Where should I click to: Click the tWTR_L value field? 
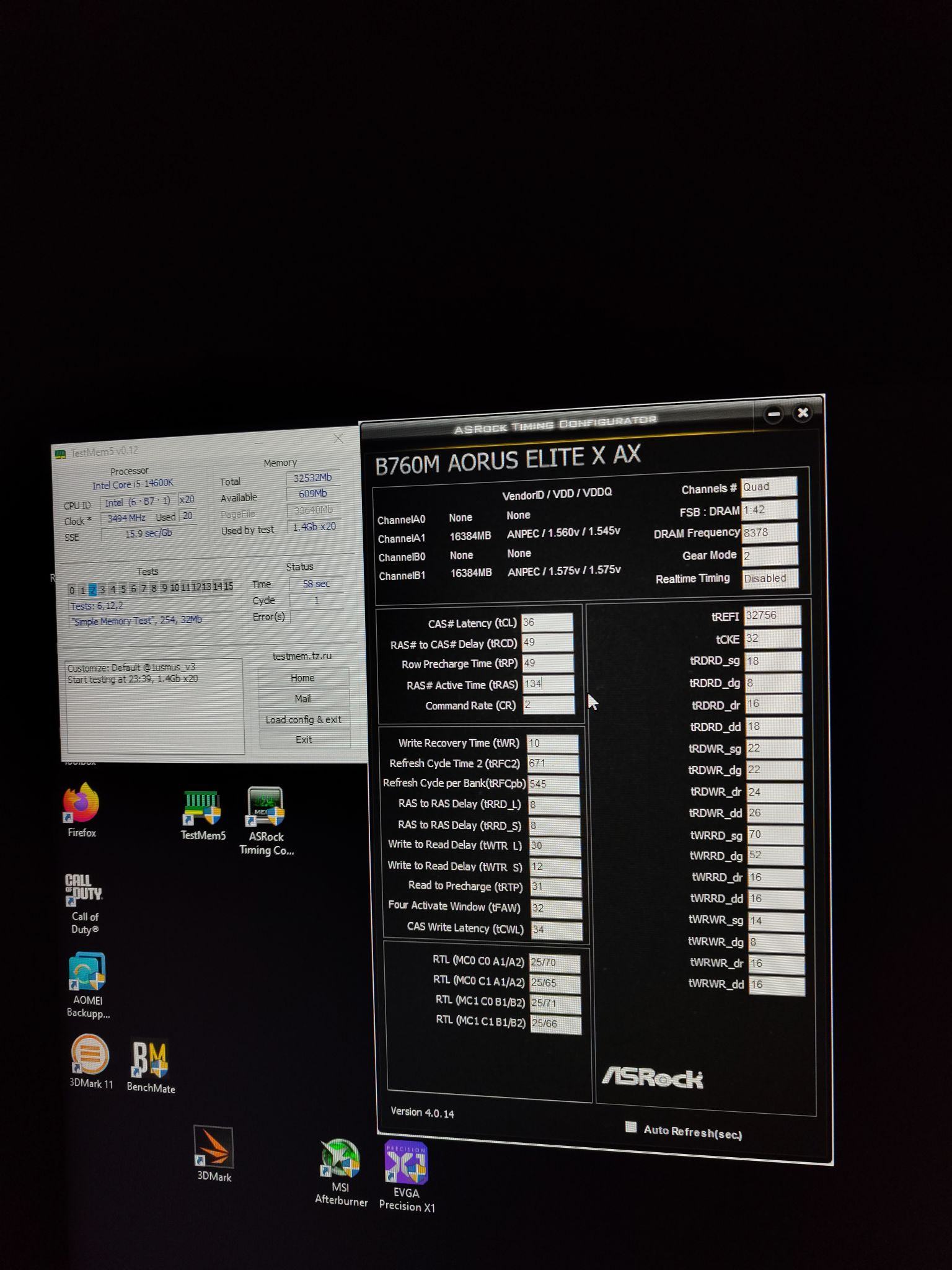(555, 846)
